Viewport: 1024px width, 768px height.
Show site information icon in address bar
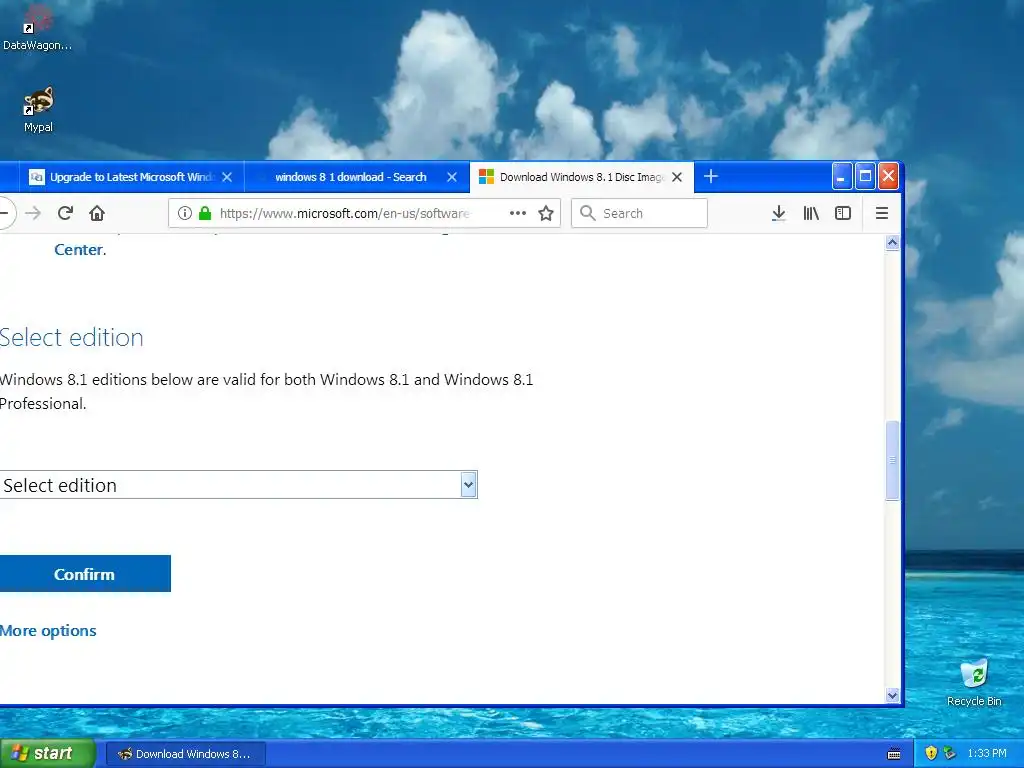[185, 213]
